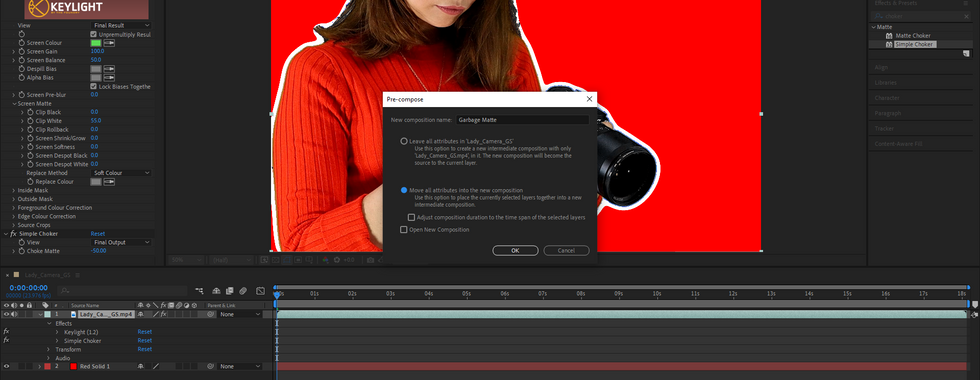The image size is (980, 380).
Task: Open parent dropdown for Red Solid 1
Action: click(240, 366)
